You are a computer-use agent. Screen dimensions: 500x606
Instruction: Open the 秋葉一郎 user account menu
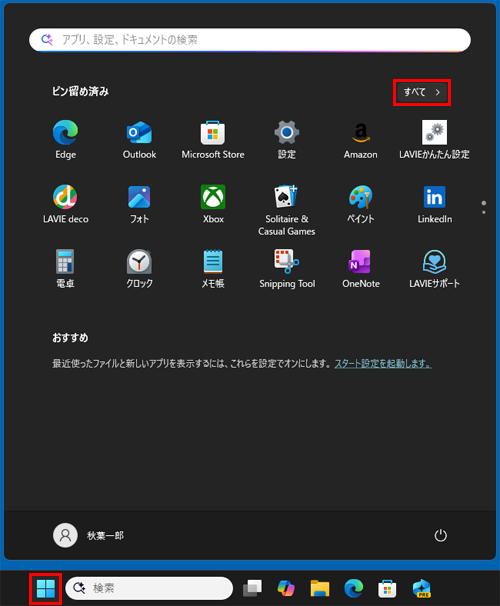click(x=88, y=536)
